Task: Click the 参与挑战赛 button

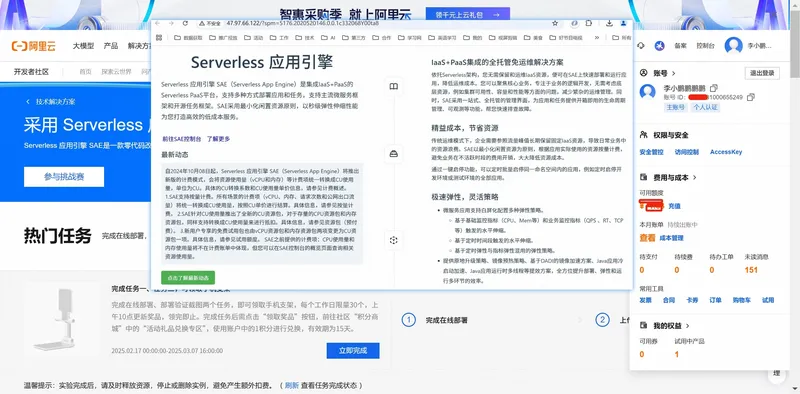Action: pos(64,177)
